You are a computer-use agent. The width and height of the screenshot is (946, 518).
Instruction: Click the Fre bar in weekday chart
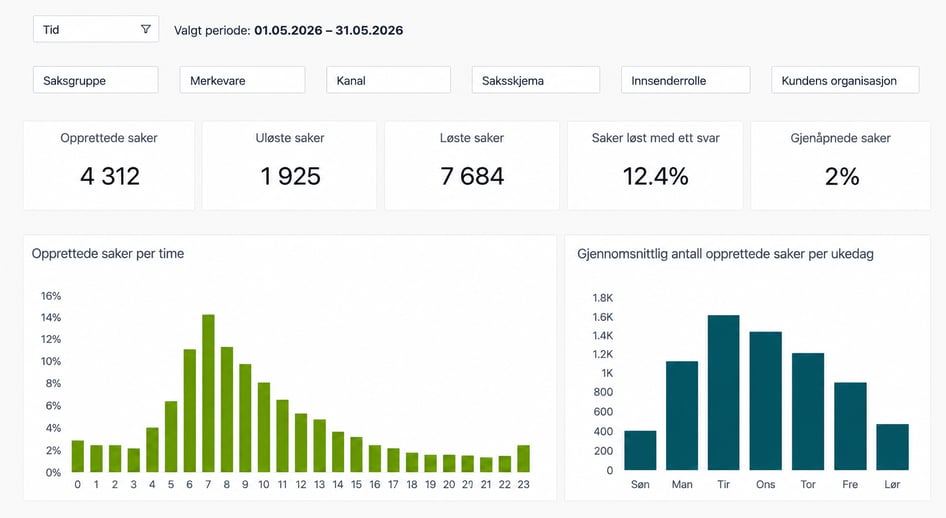tap(850, 426)
